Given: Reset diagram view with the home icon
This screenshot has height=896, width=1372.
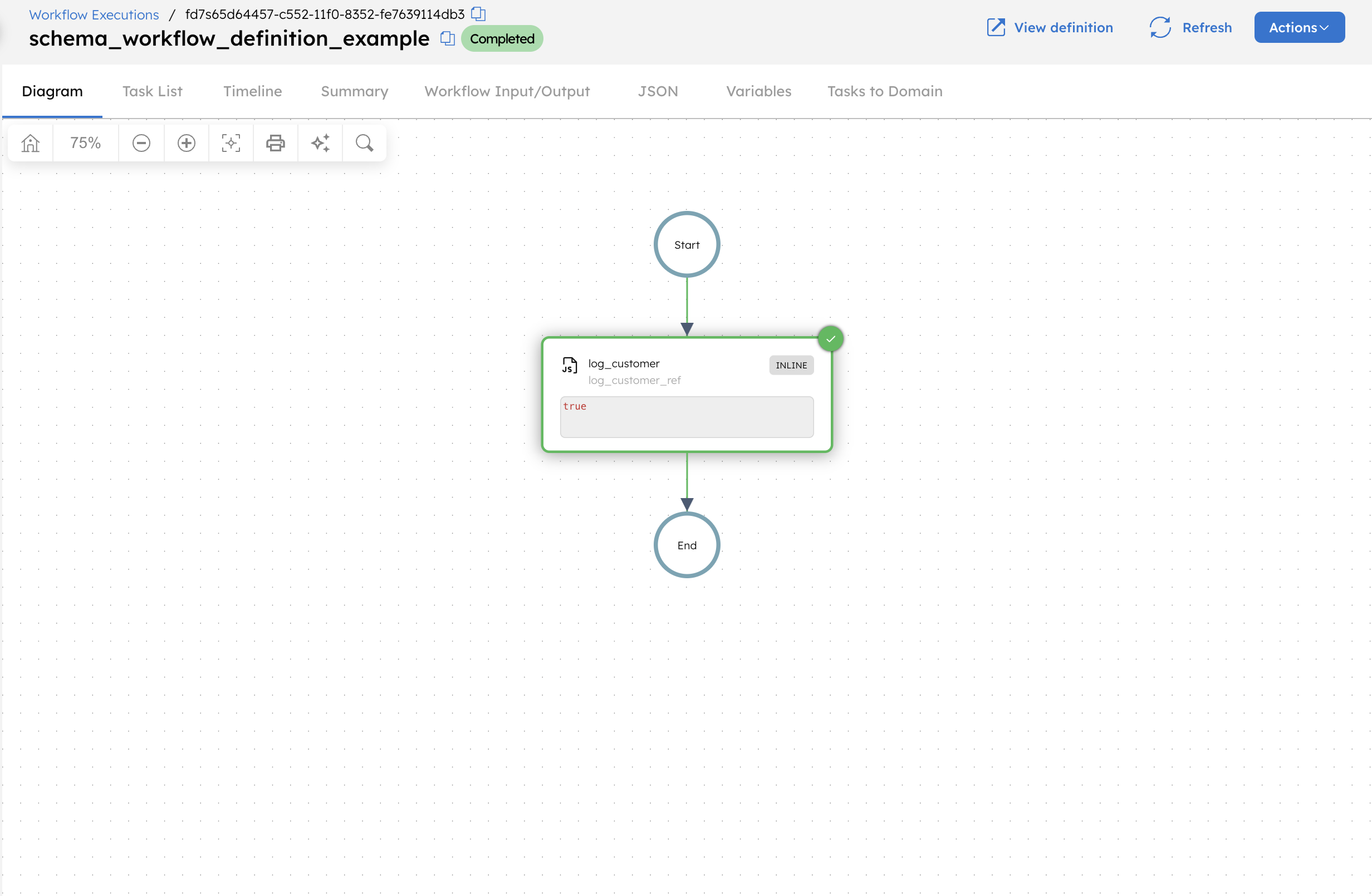Looking at the screenshot, I should coord(30,142).
